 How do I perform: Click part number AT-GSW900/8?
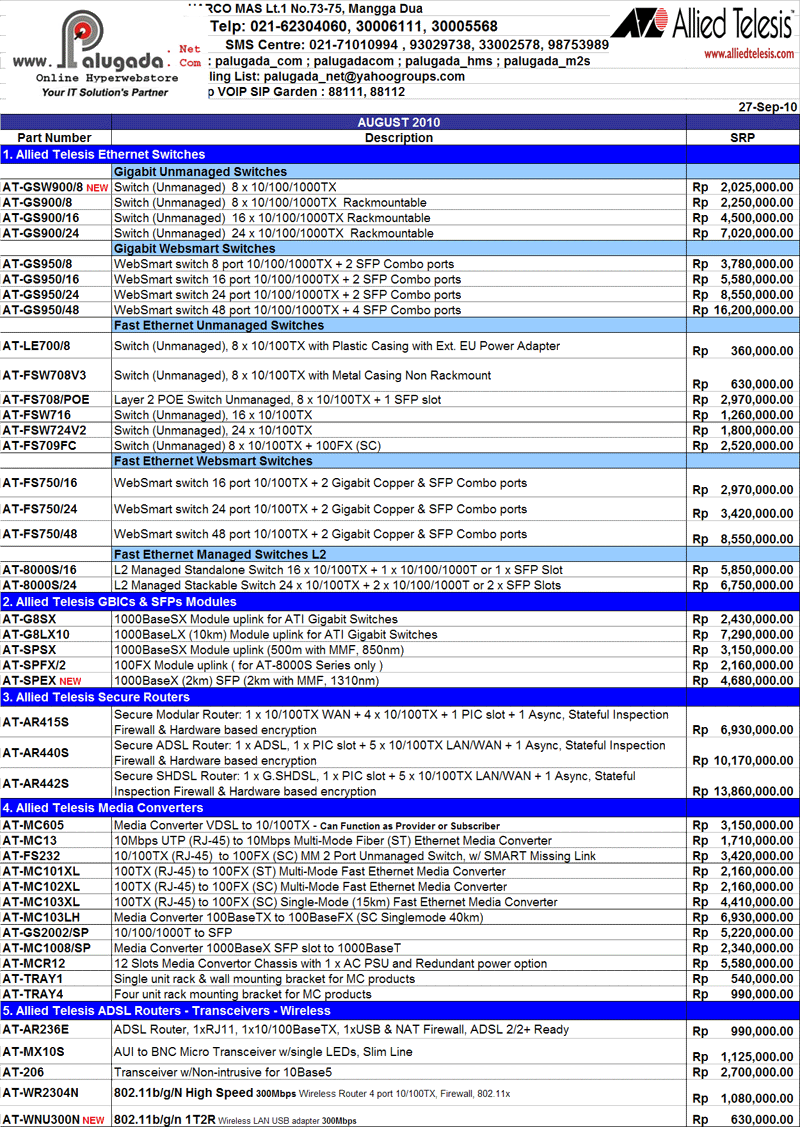(x=43, y=188)
